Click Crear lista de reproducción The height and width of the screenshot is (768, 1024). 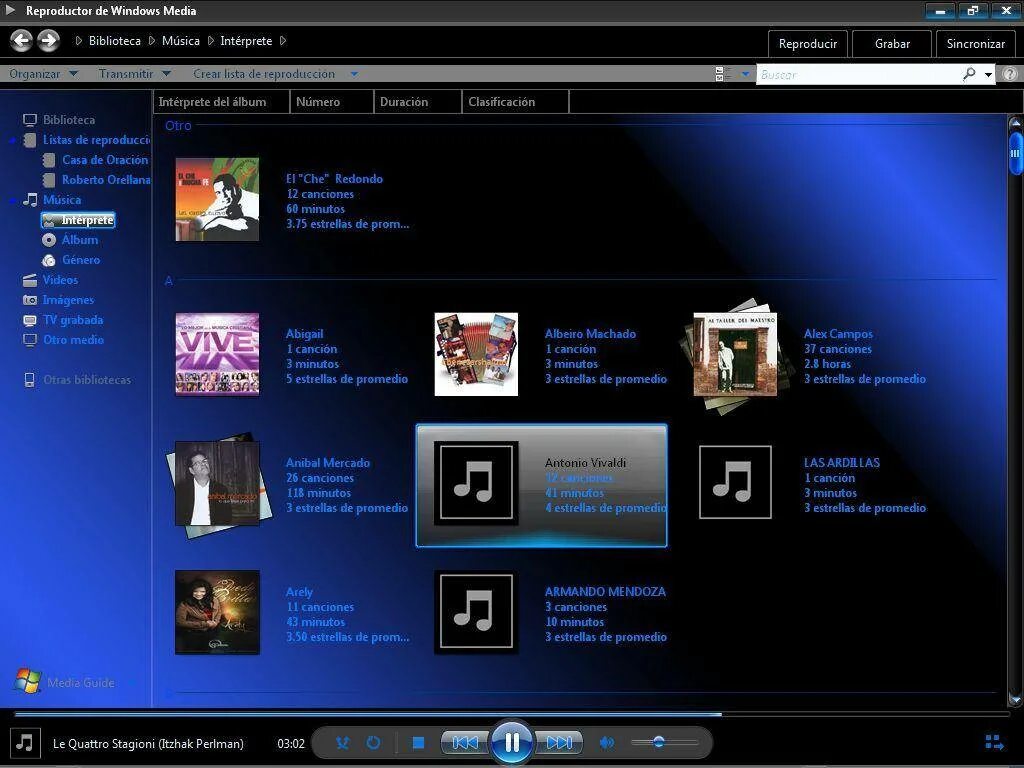pyautogui.click(x=264, y=74)
